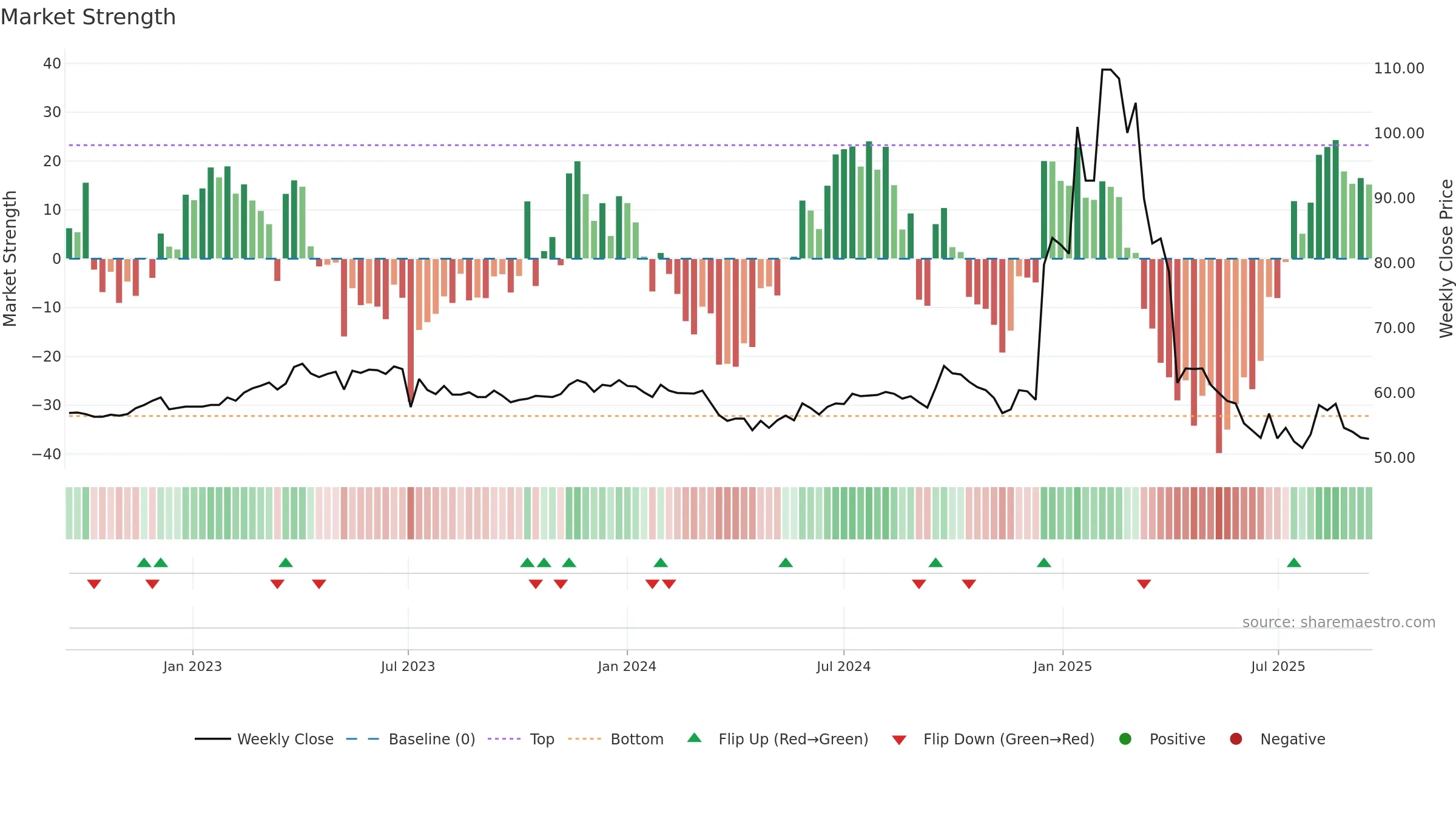Click the Jul 2025 x-axis label
The width and height of the screenshot is (1456, 819).
pos(1278,666)
